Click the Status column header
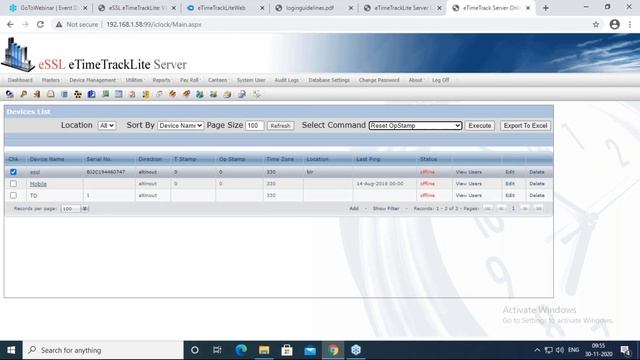The image size is (640, 360). click(x=428, y=159)
